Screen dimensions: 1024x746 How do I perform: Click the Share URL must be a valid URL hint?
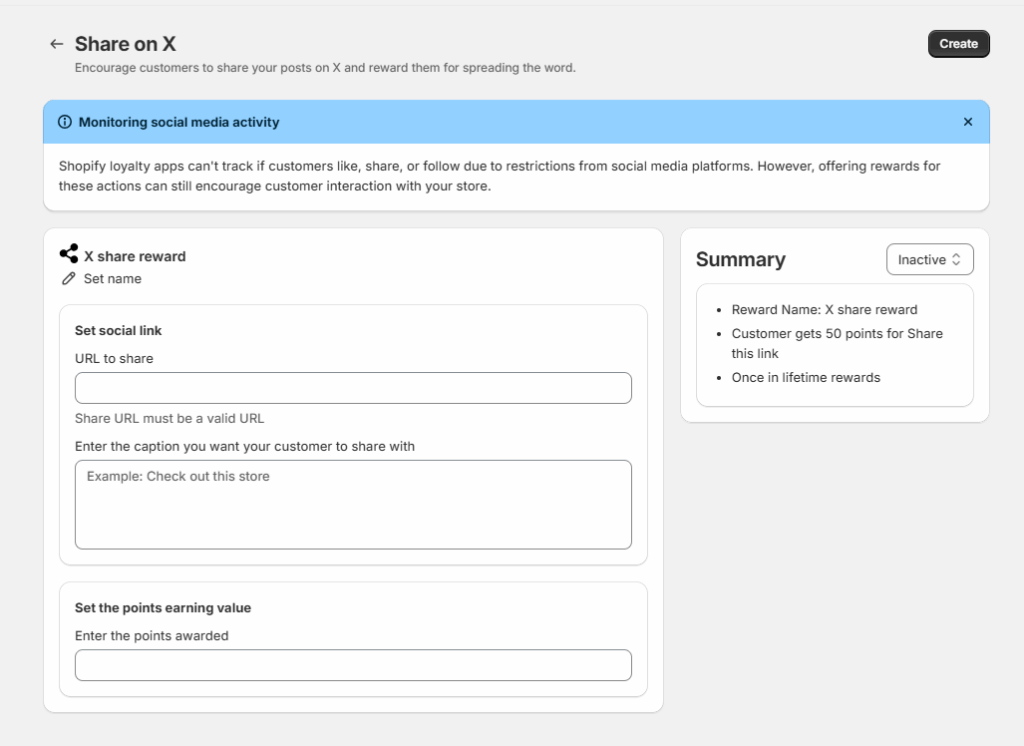pos(170,418)
